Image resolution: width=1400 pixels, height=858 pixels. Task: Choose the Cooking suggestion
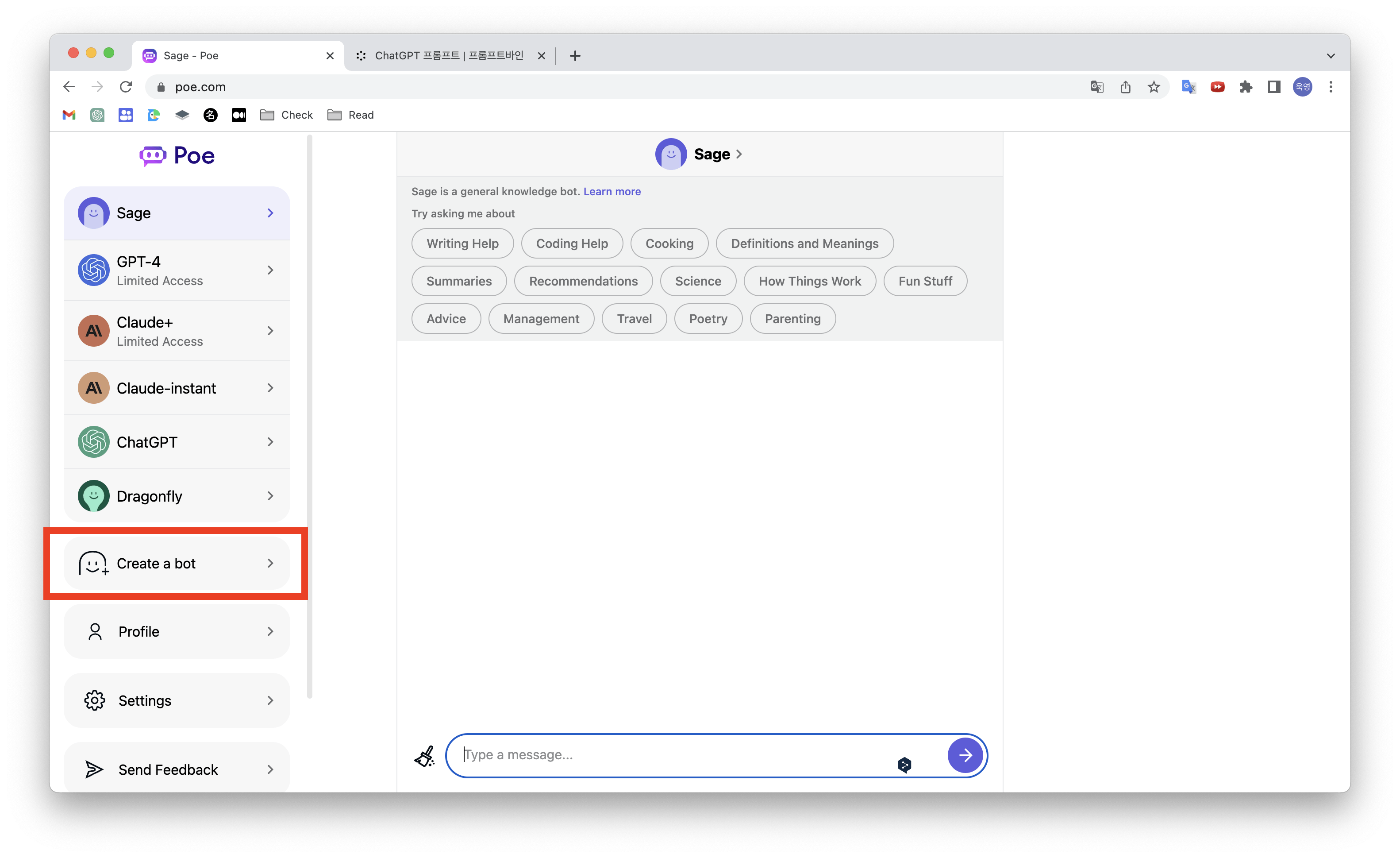pos(669,243)
